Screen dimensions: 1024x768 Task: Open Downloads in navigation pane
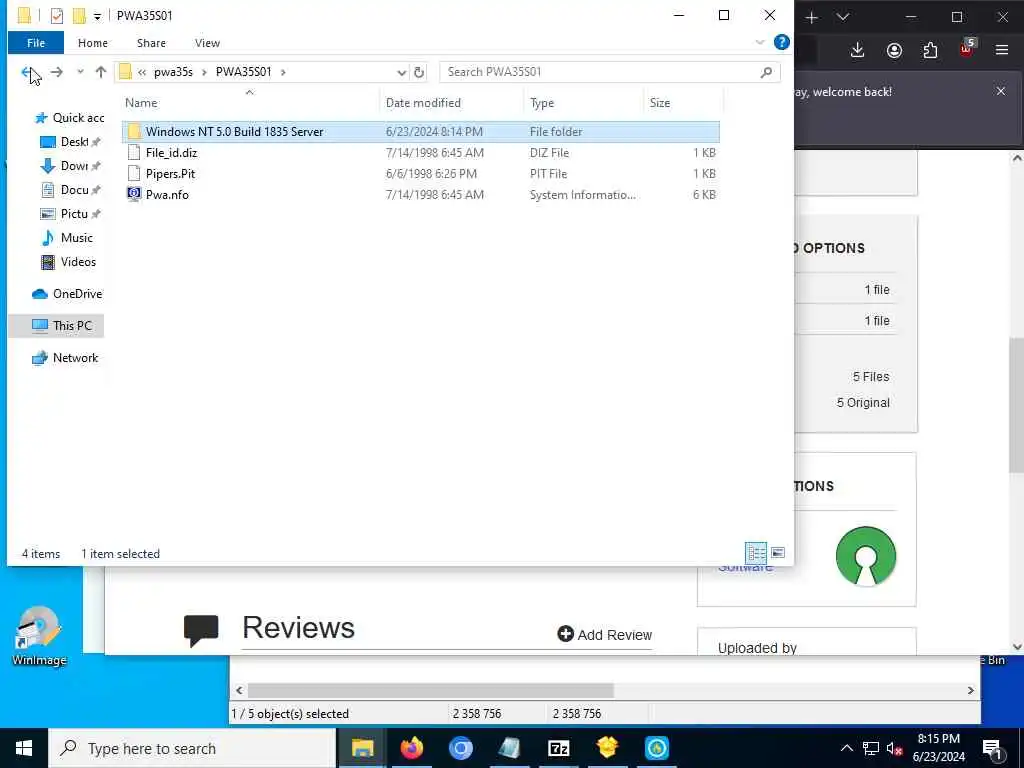(x=69, y=166)
